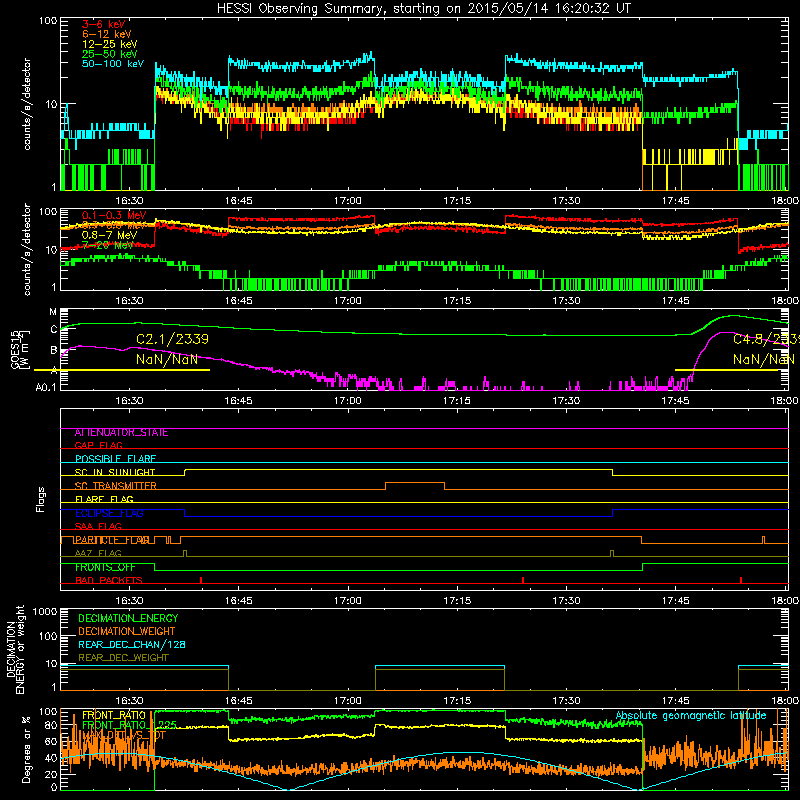Click the 17:00 tick label under Flags panel
This screenshot has width=800, height=800.
tap(347, 601)
